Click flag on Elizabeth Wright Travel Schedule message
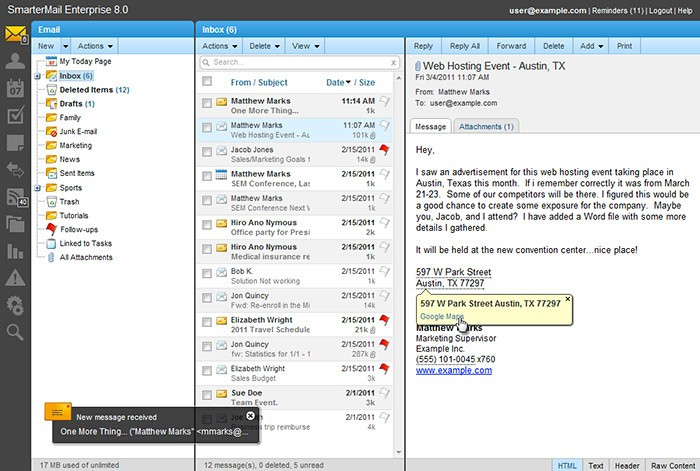700x471 pixels. coord(384,320)
